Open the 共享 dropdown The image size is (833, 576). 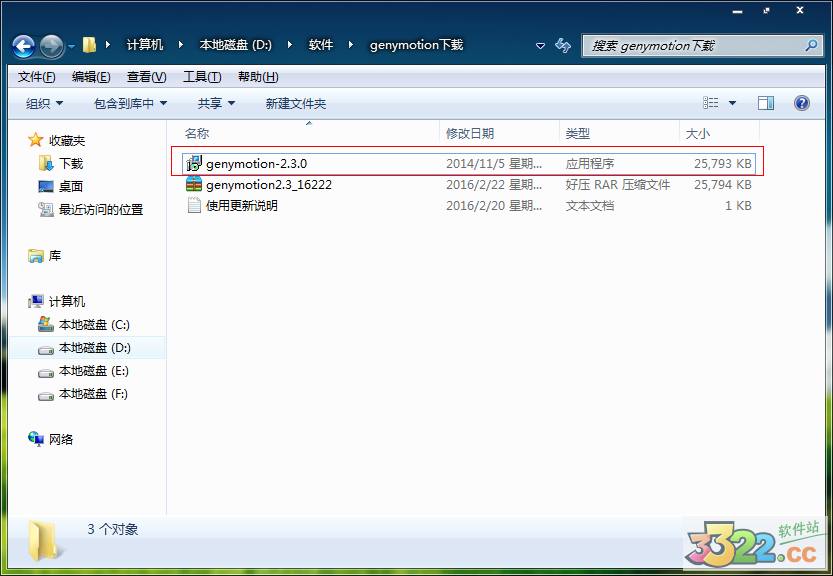pyautogui.click(x=216, y=103)
